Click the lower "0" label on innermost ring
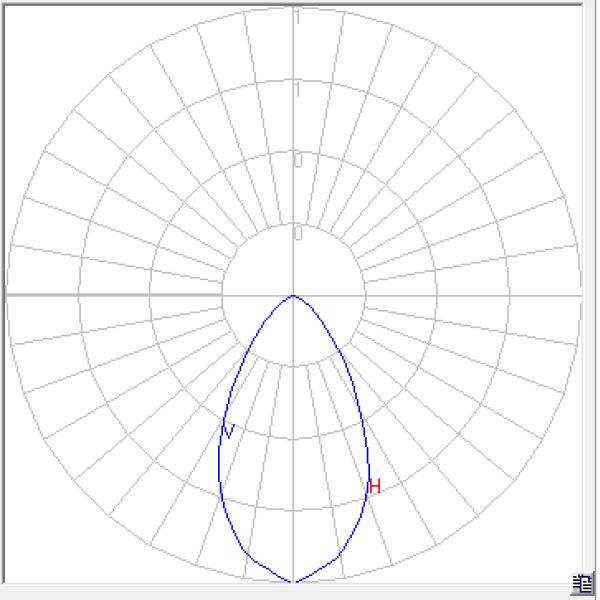 pyautogui.click(x=296, y=234)
